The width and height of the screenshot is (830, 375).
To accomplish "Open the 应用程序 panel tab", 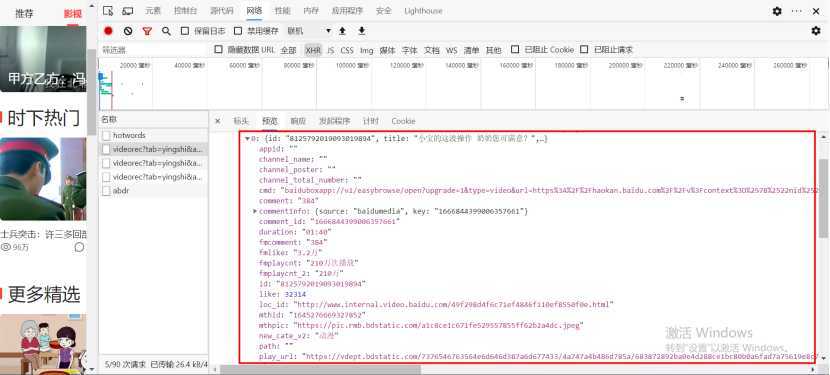I will [x=348, y=11].
